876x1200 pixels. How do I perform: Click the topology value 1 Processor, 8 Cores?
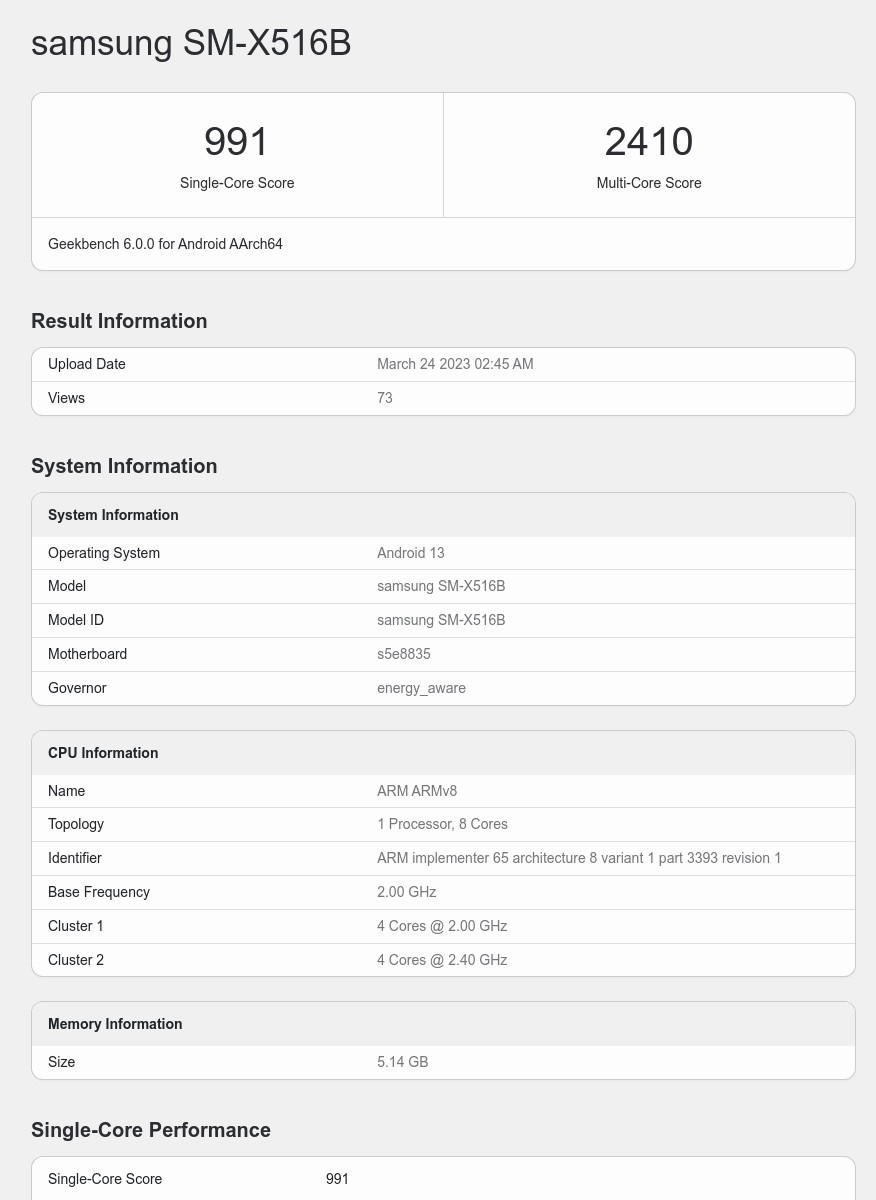(442, 824)
